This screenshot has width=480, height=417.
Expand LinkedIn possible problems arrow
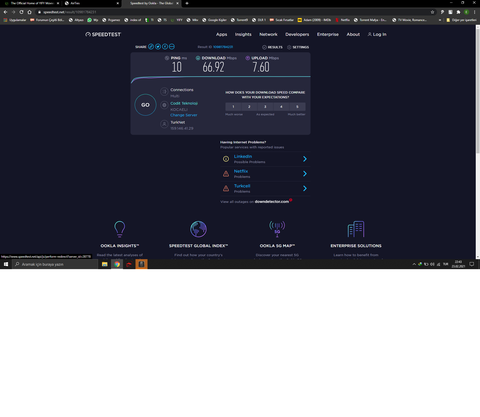305,159
